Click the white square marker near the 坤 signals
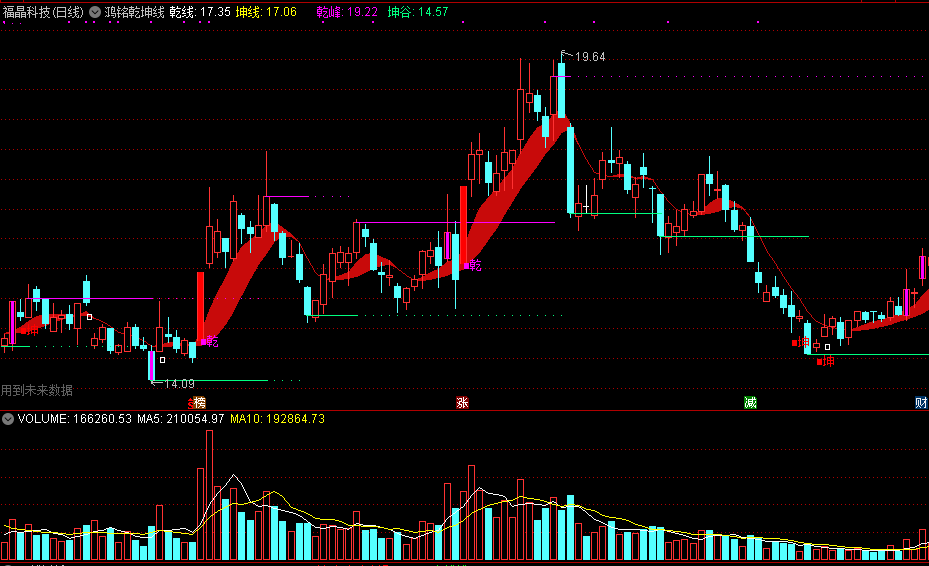Image resolution: width=929 pixels, height=566 pixels. [x=828, y=347]
